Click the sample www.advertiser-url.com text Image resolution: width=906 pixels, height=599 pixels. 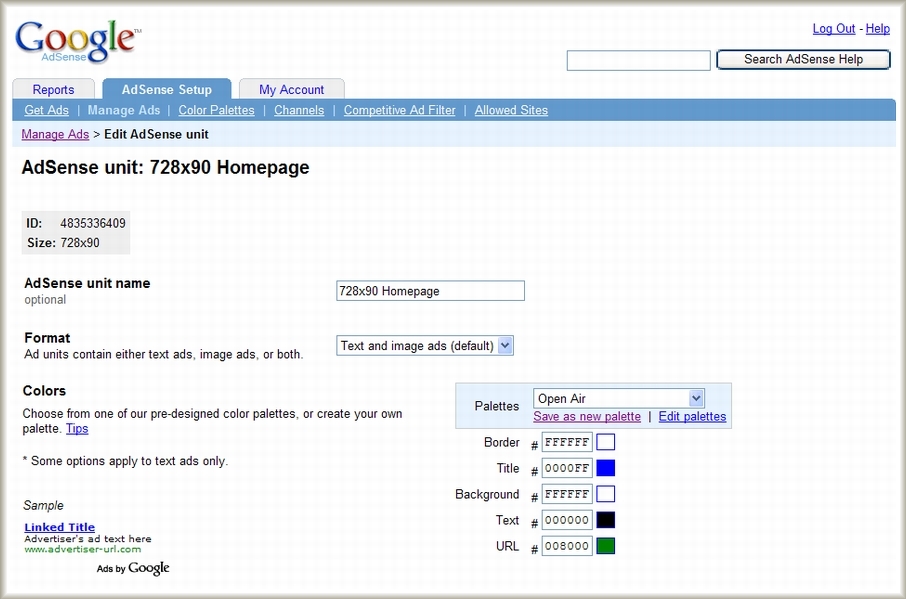click(83, 549)
